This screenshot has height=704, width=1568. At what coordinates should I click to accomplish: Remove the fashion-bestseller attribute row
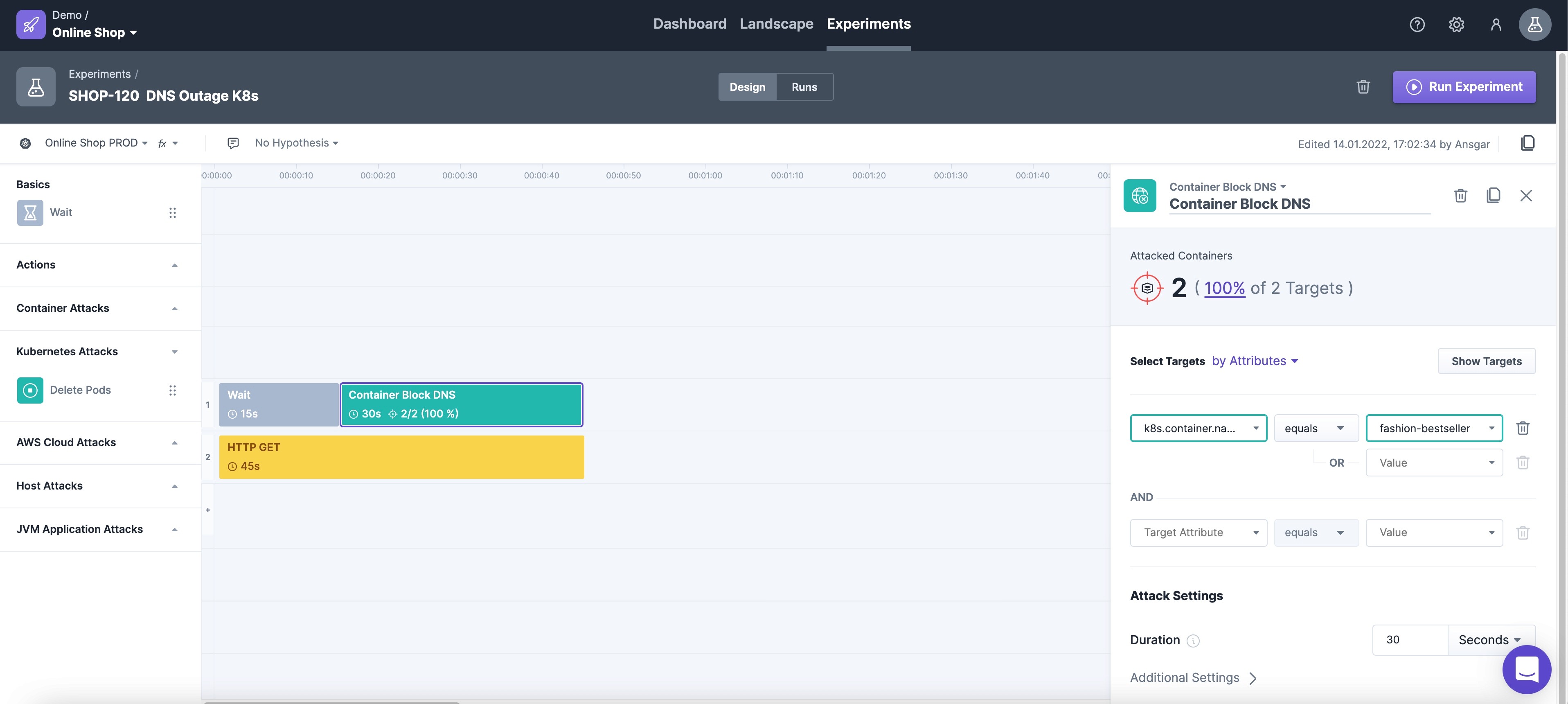[x=1522, y=428]
